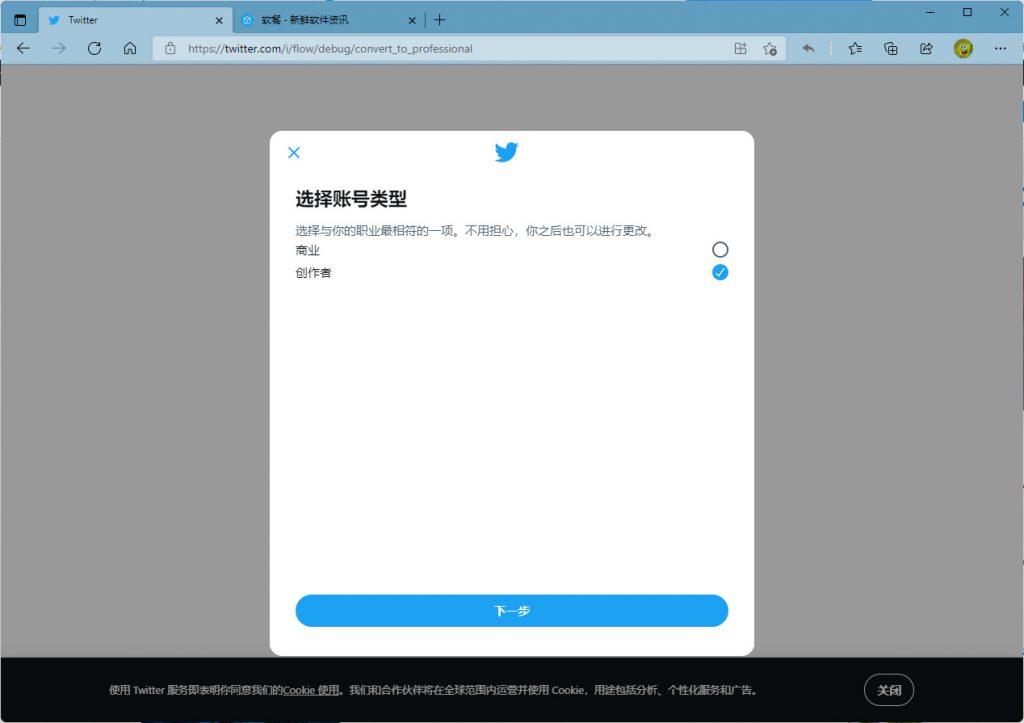
Task: Open the Cookie 使用 link
Action: tap(311, 690)
